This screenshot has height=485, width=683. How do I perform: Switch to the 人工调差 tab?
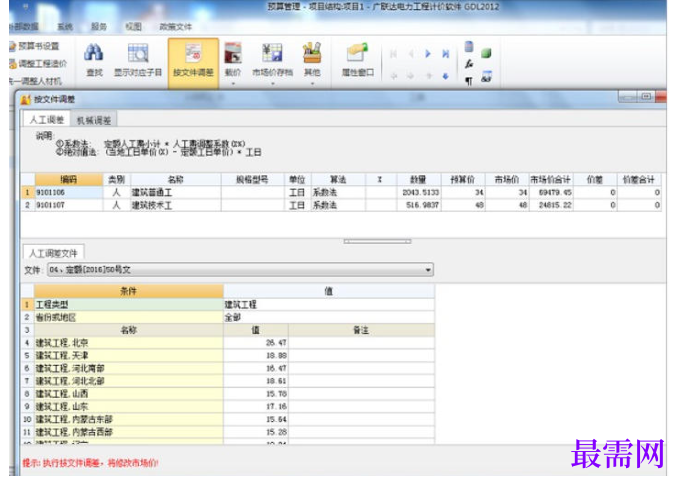click(x=47, y=120)
